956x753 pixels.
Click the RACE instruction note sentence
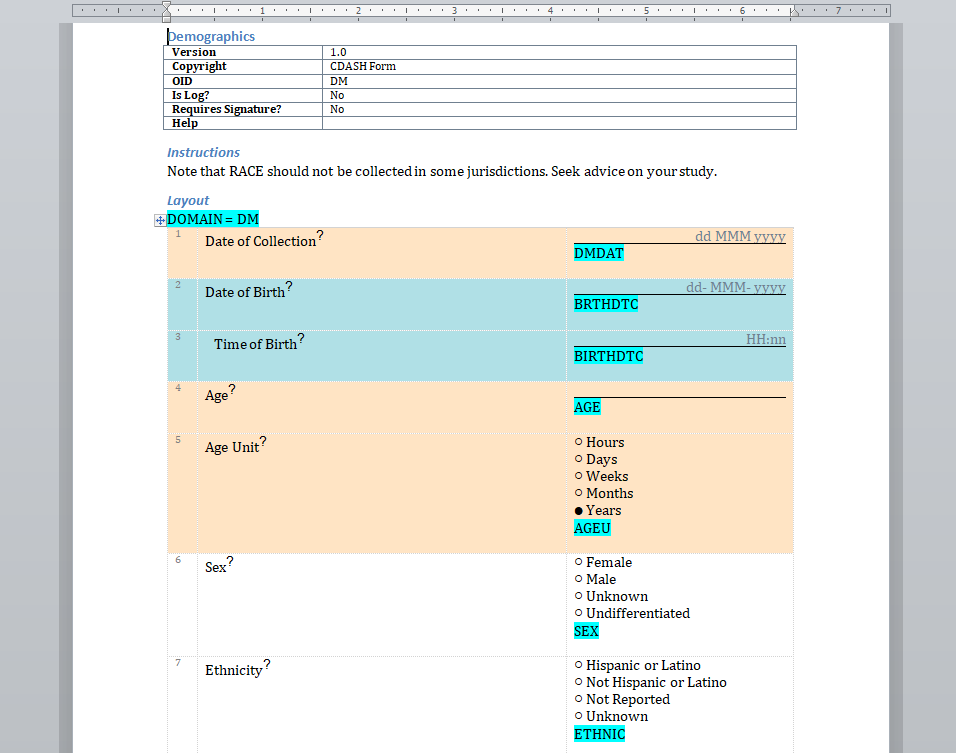click(x=442, y=171)
